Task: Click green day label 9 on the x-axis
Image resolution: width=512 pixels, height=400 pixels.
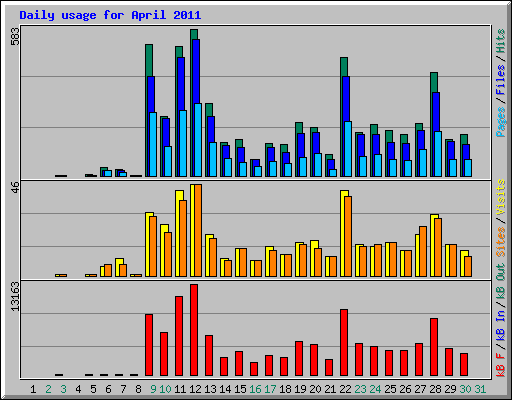Action: (153, 389)
